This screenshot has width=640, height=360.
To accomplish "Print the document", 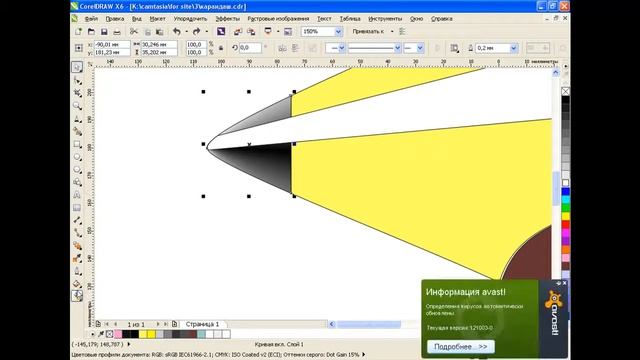I will (117, 31).
